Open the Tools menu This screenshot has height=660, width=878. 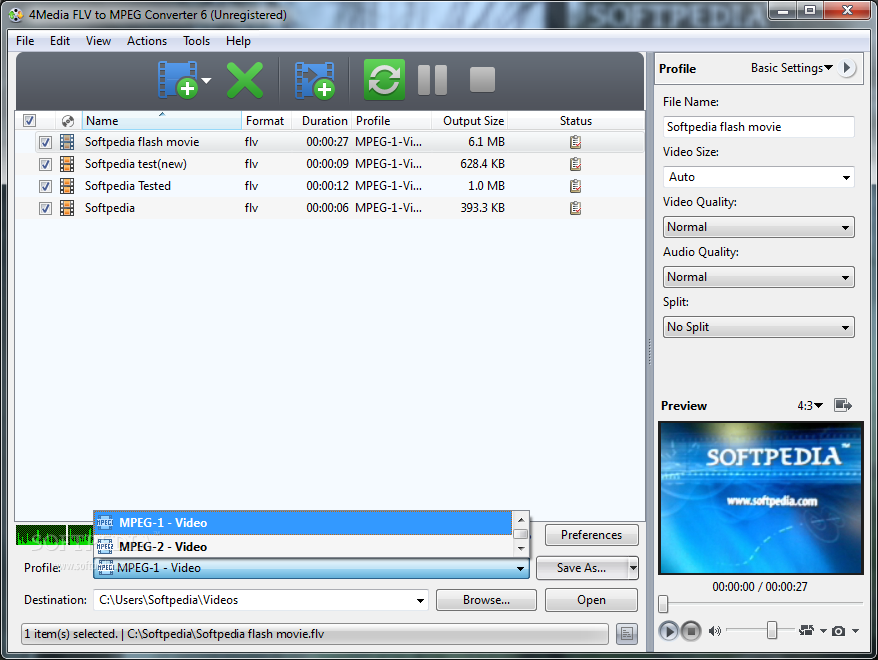tap(197, 41)
